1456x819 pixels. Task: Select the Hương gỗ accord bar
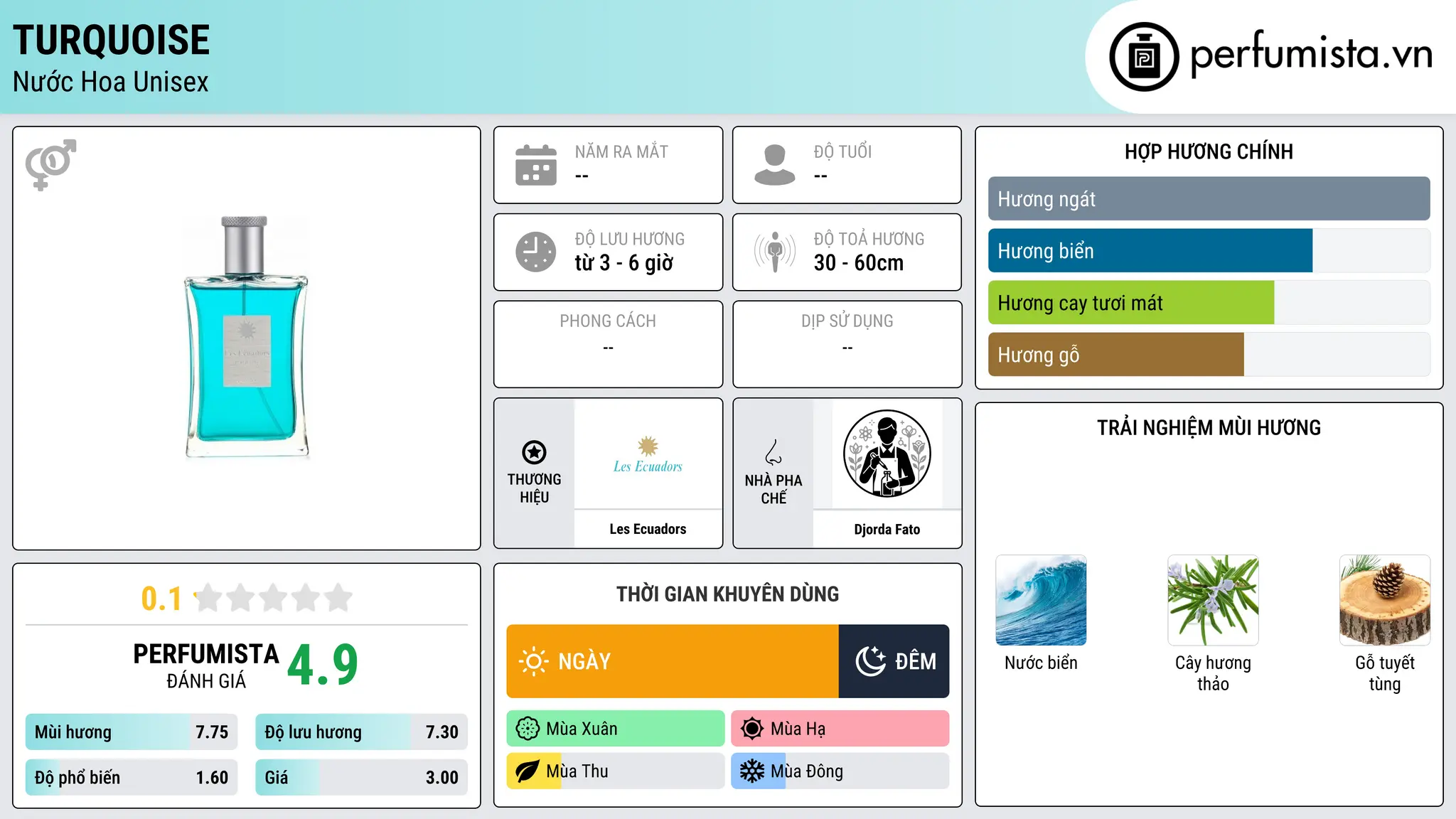(1209, 355)
